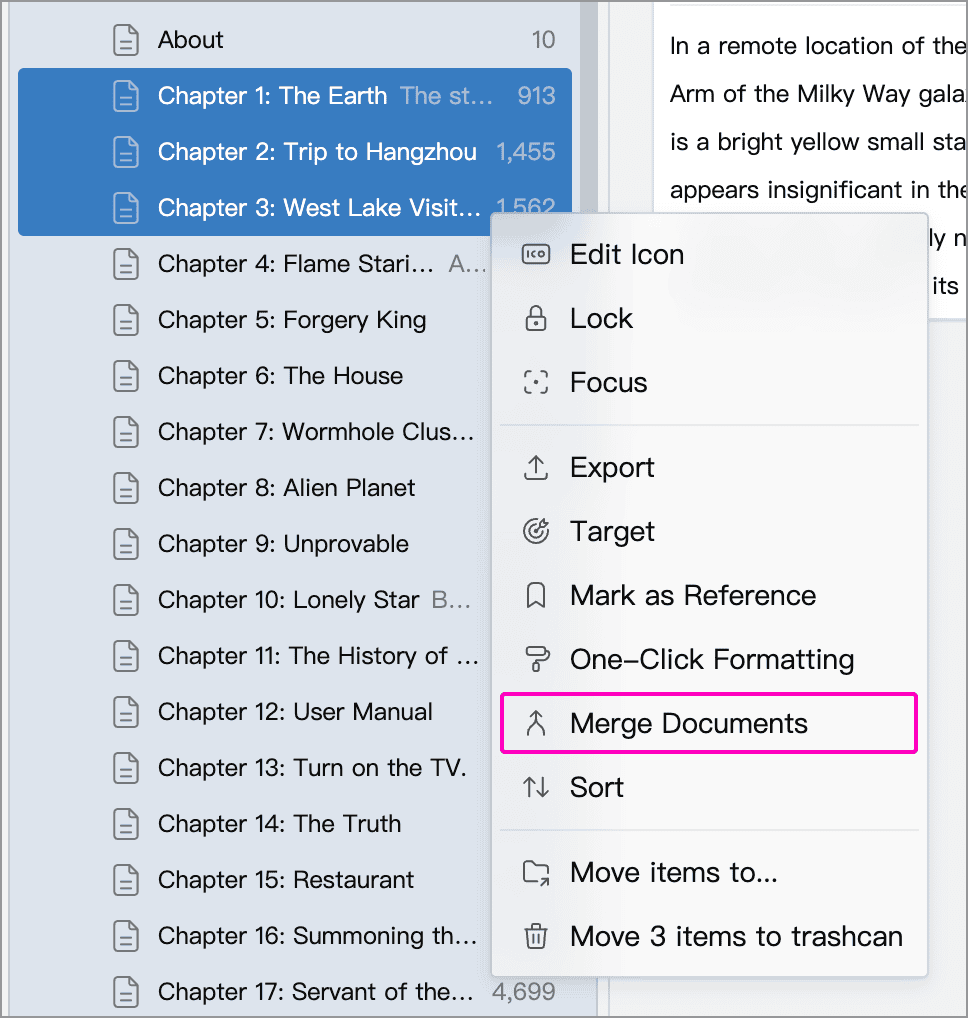Choose Focus from the context menu

709,382
